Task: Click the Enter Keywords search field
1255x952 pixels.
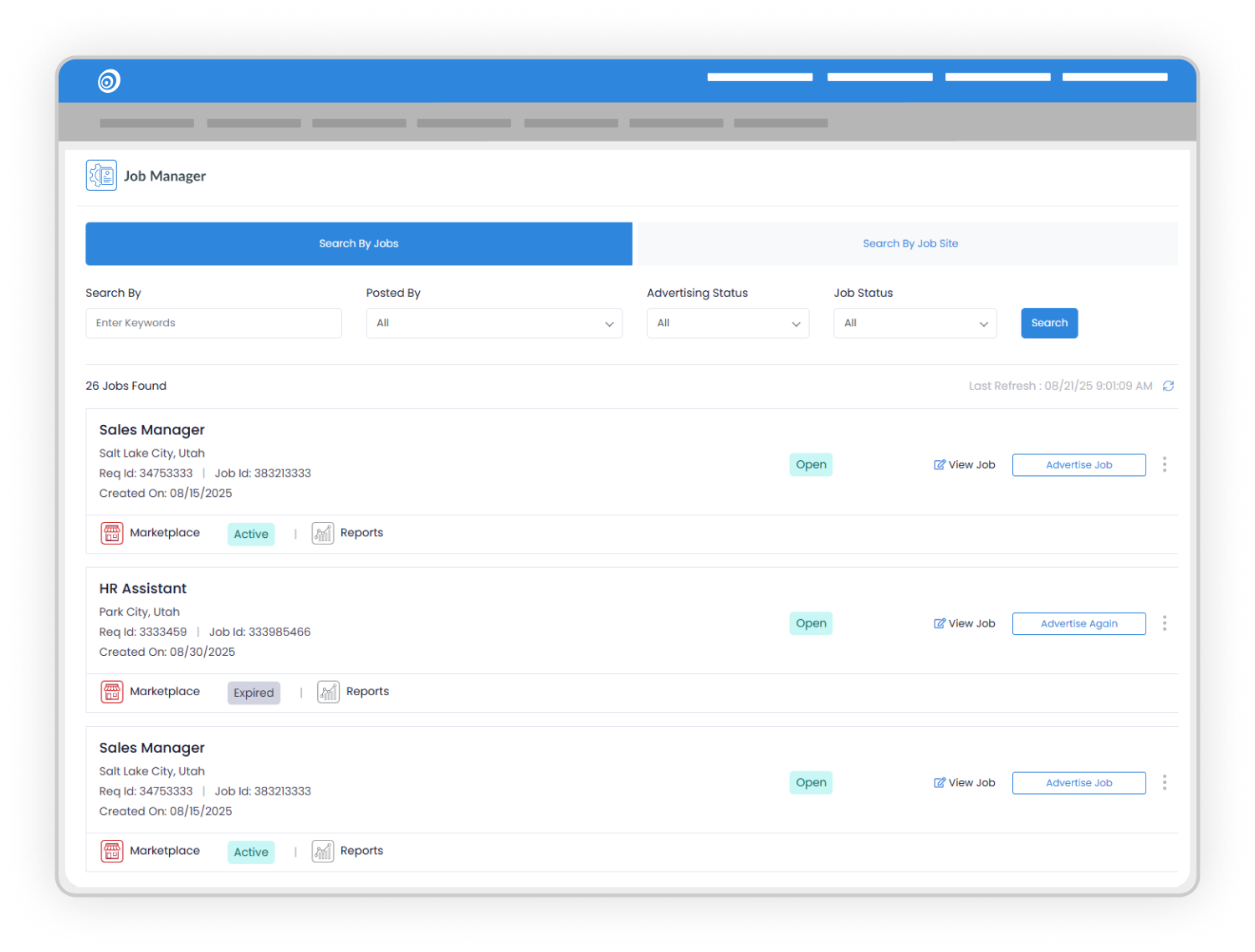Action: click(x=213, y=323)
